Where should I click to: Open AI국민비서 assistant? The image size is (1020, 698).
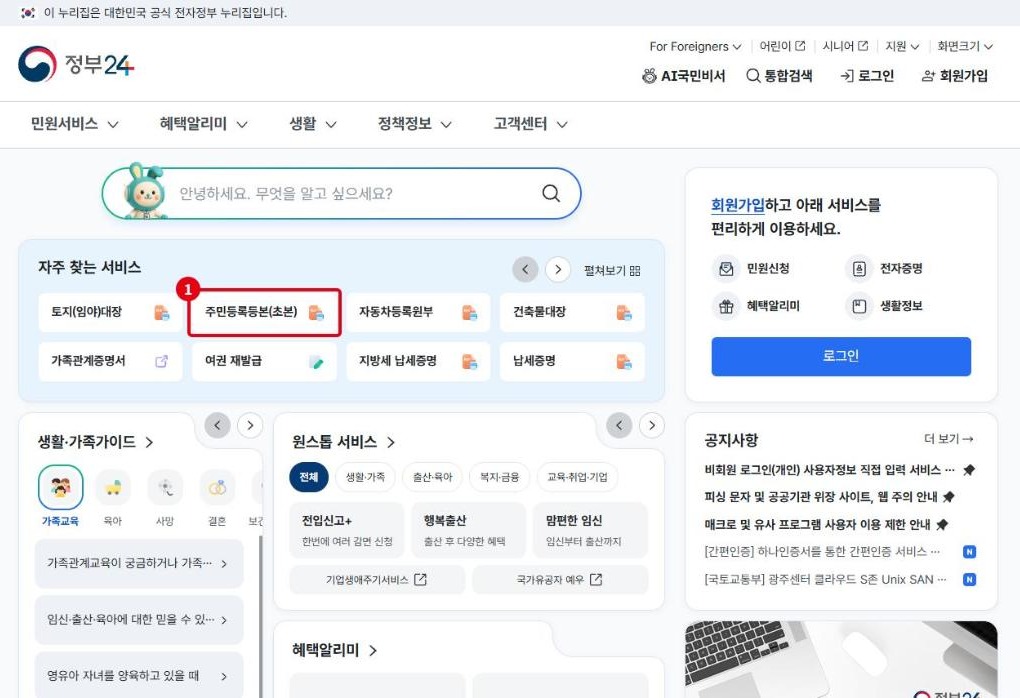tap(684, 76)
